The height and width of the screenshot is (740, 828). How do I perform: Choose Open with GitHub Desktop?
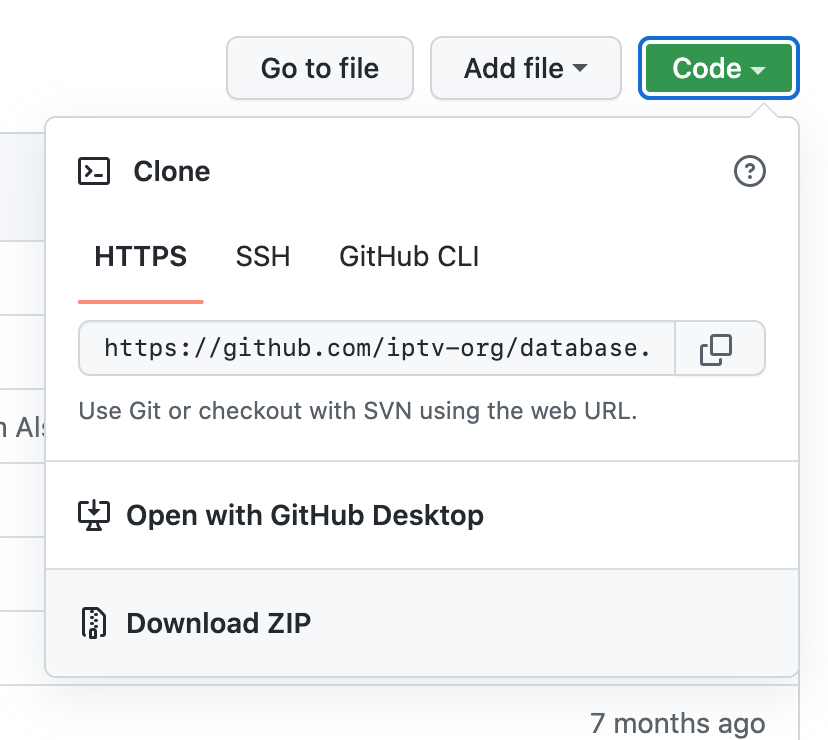click(304, 515)
